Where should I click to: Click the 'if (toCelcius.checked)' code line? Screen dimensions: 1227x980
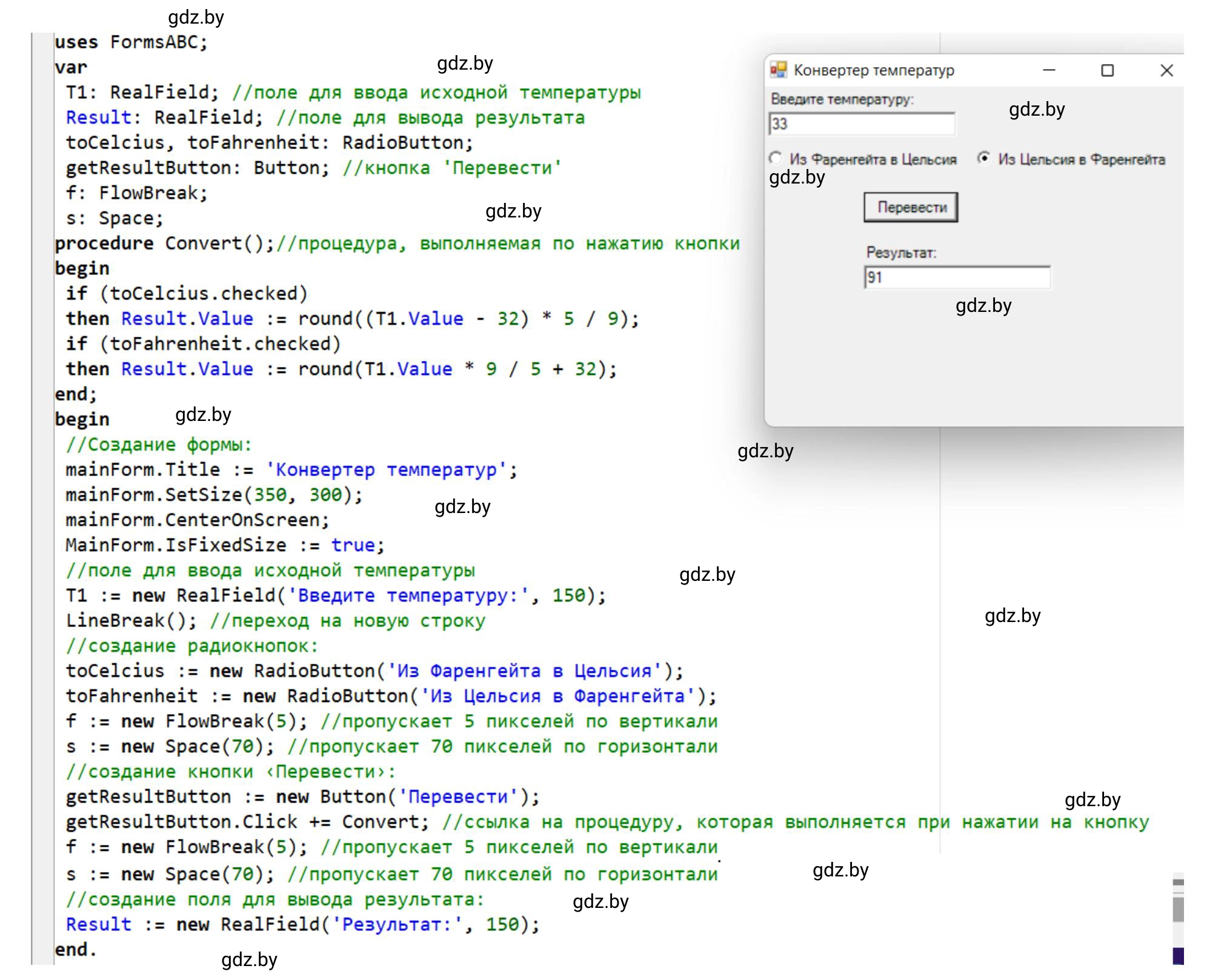point(187,294)
